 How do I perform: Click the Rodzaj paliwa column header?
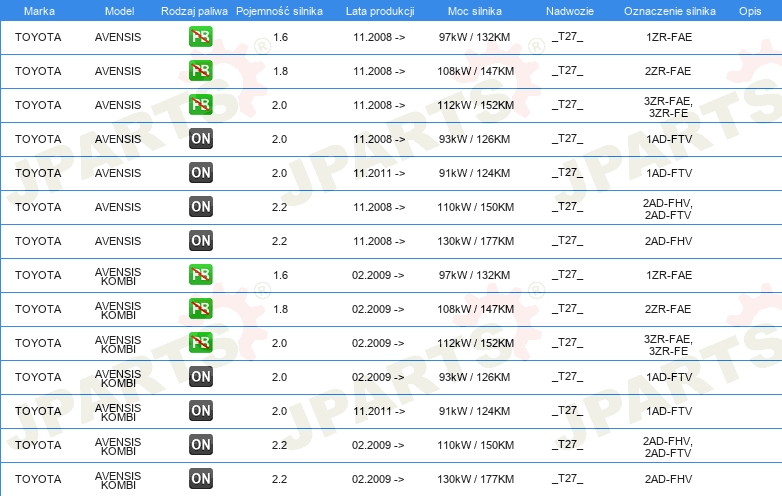[194, 10]
